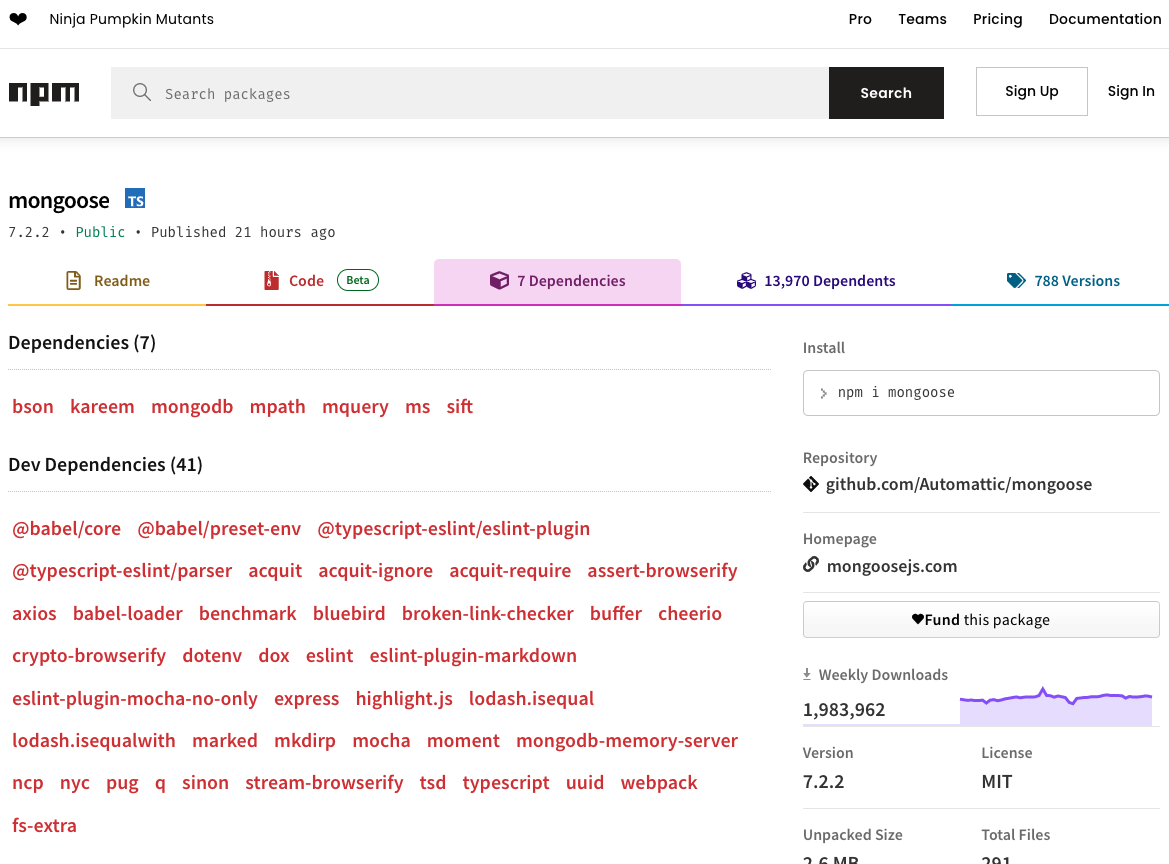The height and width of the screenshot is (864, 1169).
Task: Click the npm logo
Action: coord(44,93)
